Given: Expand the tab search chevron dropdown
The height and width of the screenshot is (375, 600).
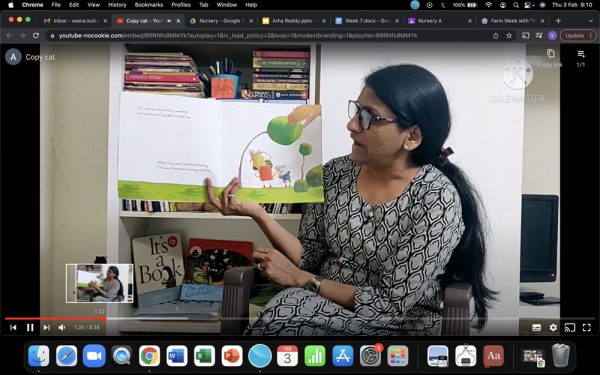Looking at the screenshot, I should tap(590, 21).
